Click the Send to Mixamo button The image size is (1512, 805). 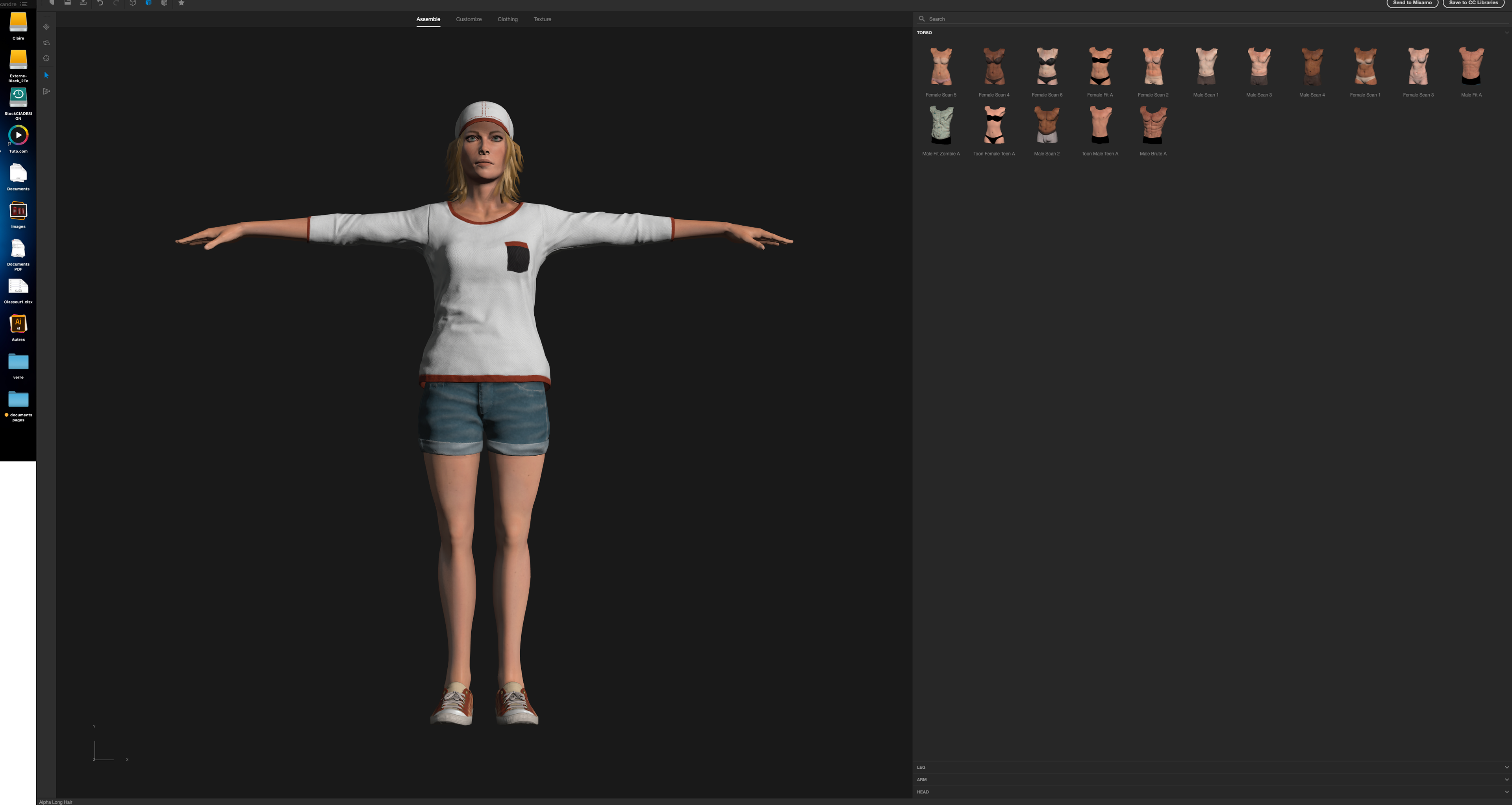(x=1412, y=3)
